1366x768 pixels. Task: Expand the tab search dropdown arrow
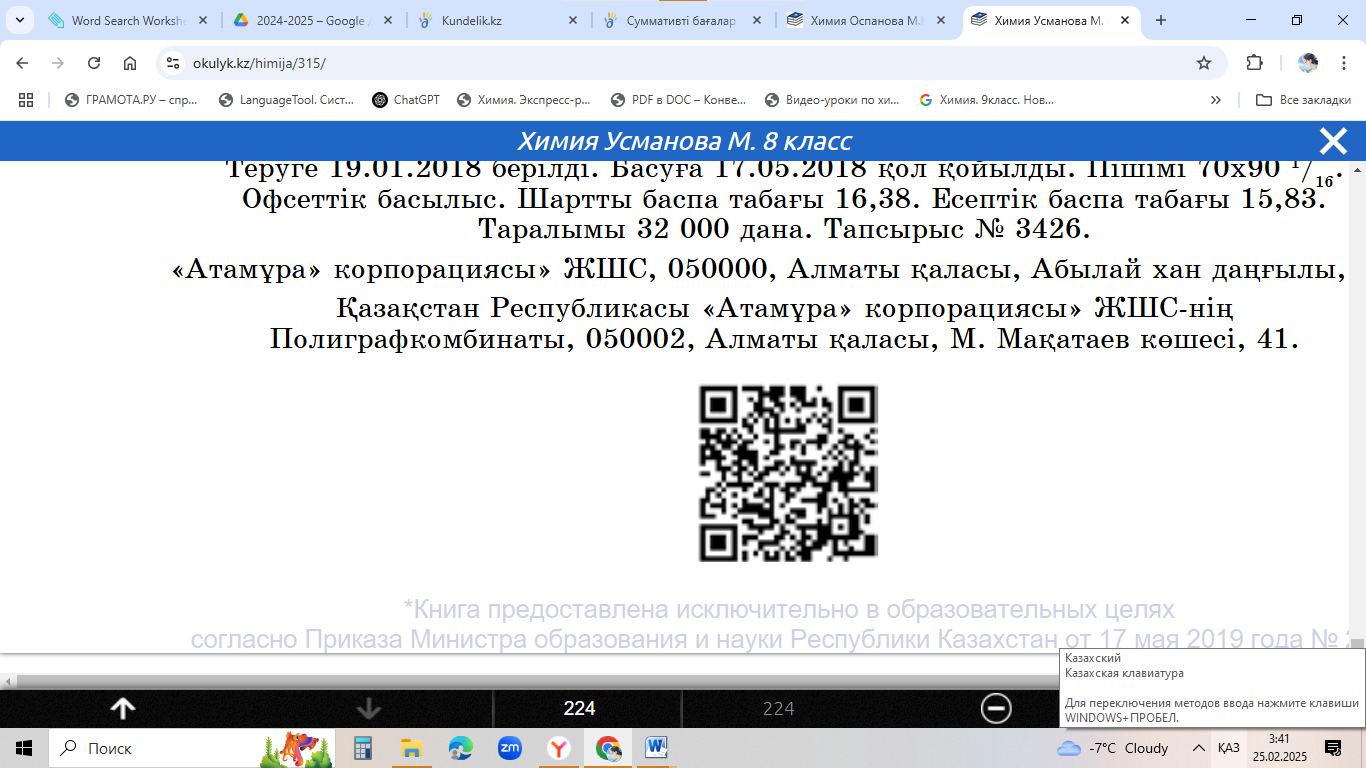click(19, 20)
